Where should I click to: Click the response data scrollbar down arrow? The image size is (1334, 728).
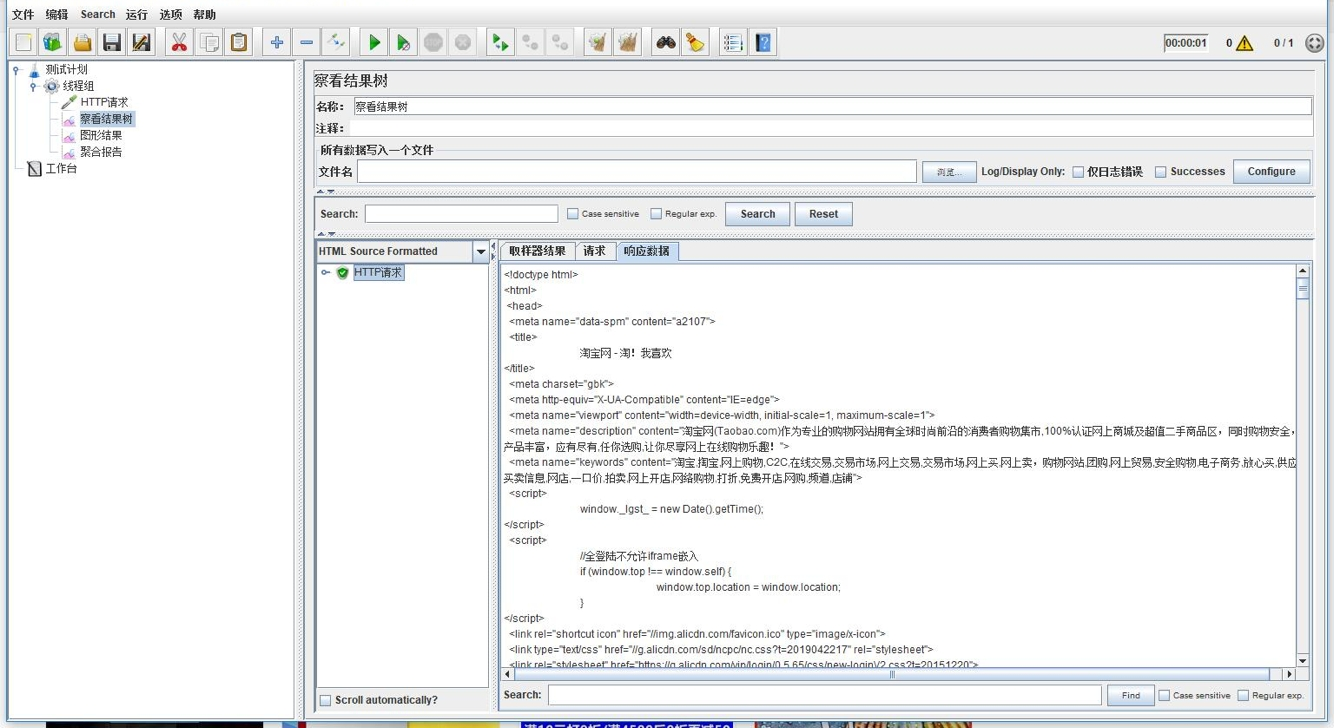(x=1302, y=661)
